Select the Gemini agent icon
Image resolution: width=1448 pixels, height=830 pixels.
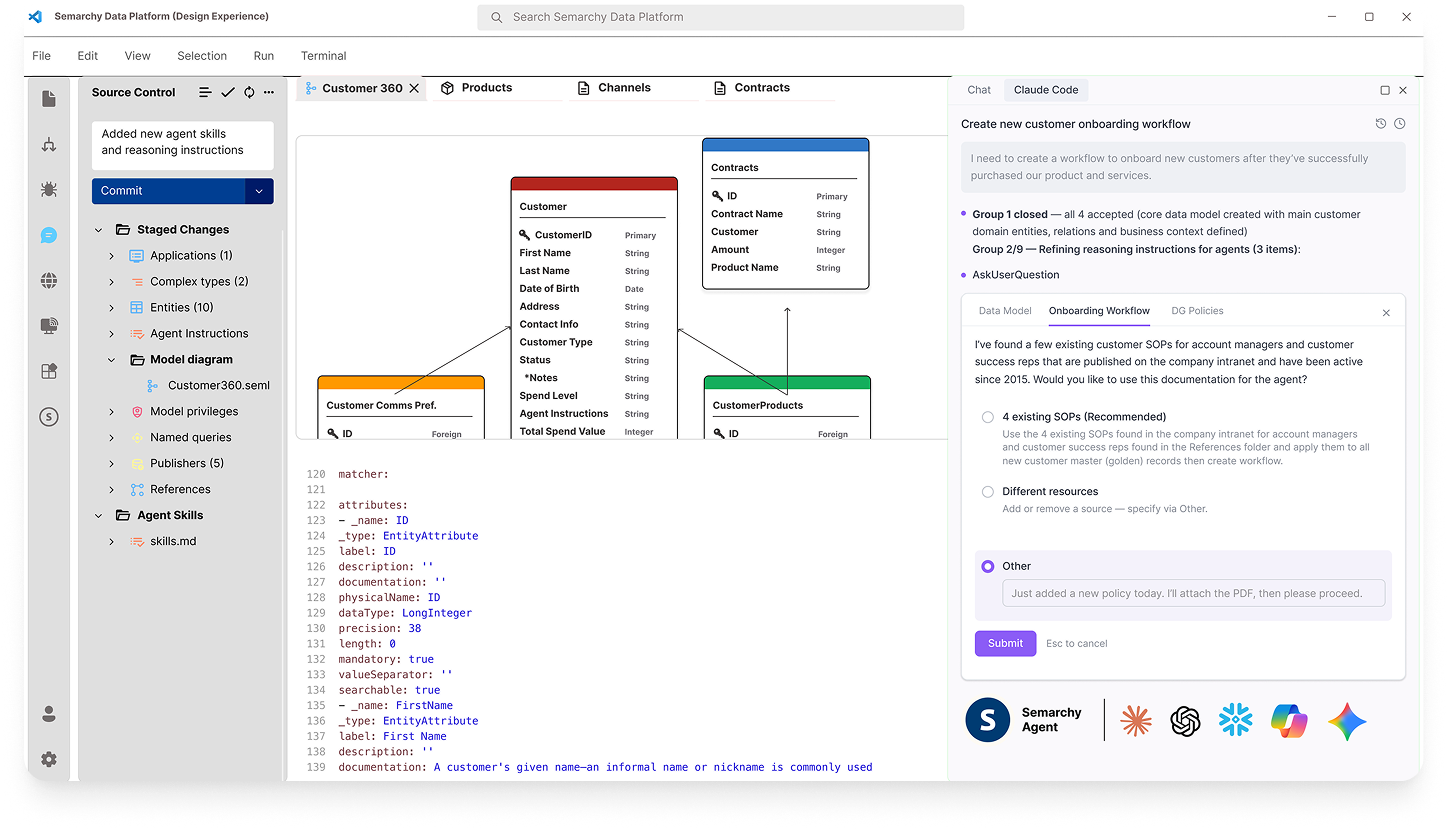[1347, 721]
